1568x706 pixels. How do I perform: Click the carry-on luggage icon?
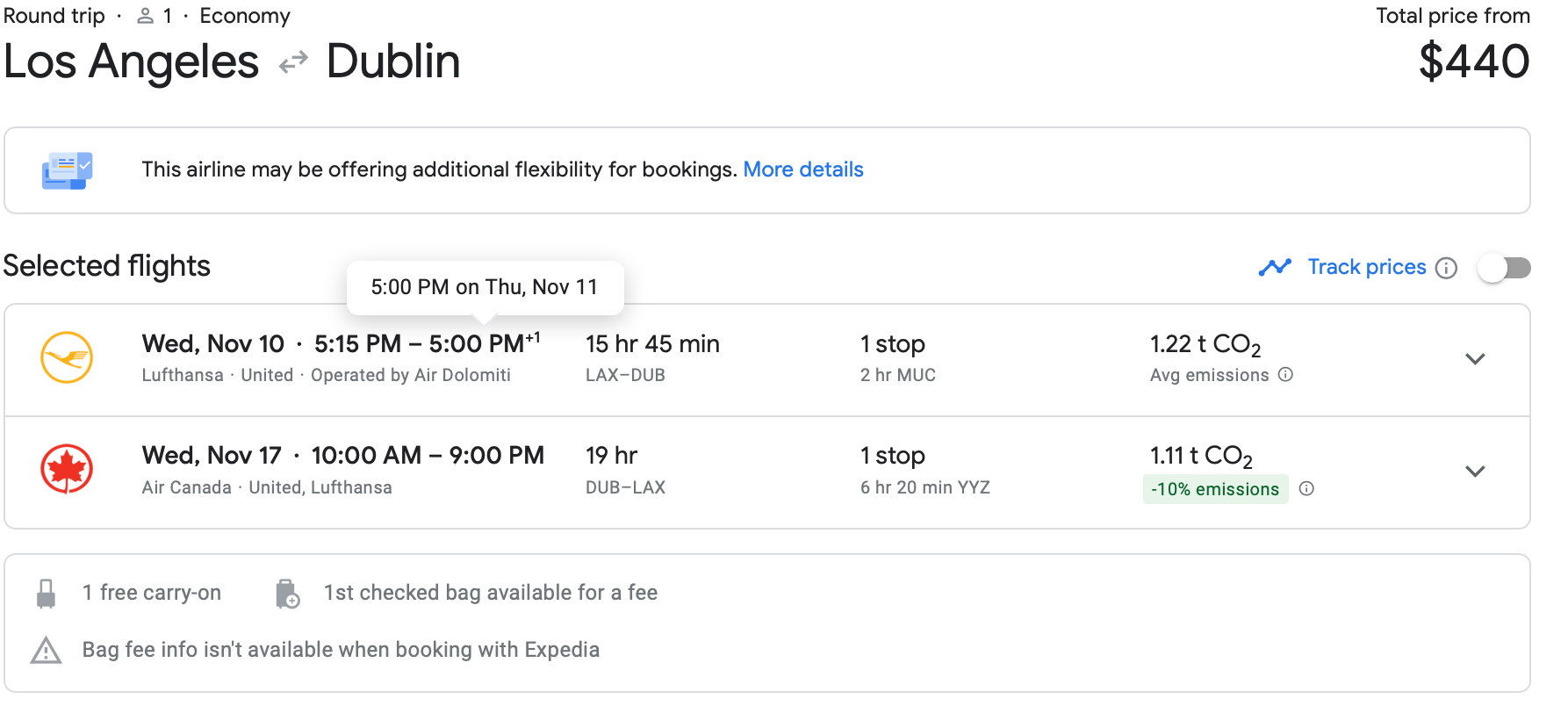click(47, 594)
